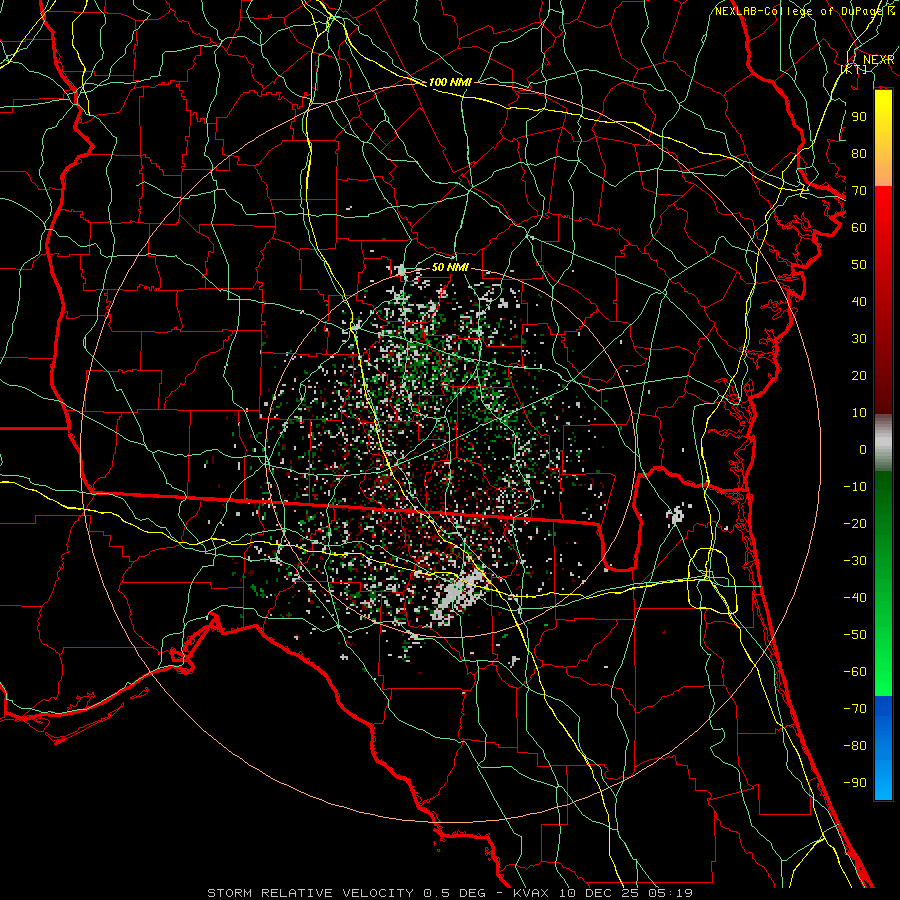
Task: Click the 20 value on velocity scale
Action: point(859,375)
